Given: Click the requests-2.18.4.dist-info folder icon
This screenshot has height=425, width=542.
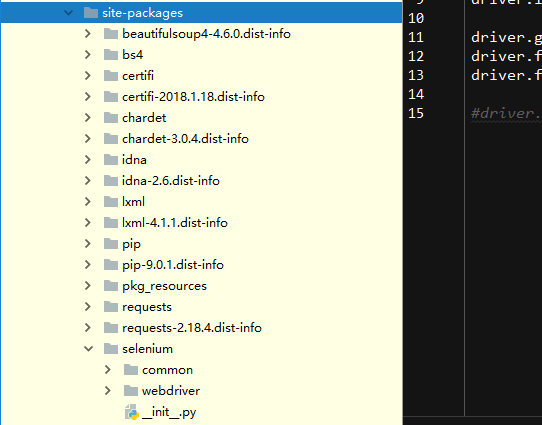Looking at the screenshot, I should click(111, 328).
